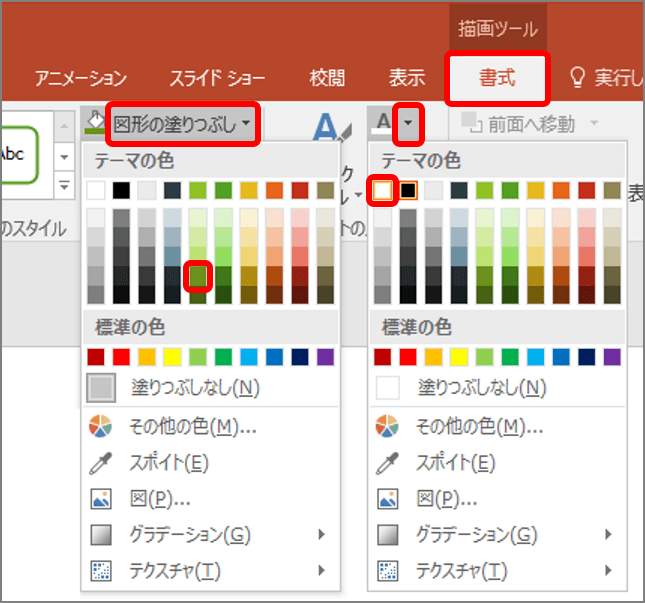
Task: Choose standard yellow in left palette
Action: [x=172, y=357]
